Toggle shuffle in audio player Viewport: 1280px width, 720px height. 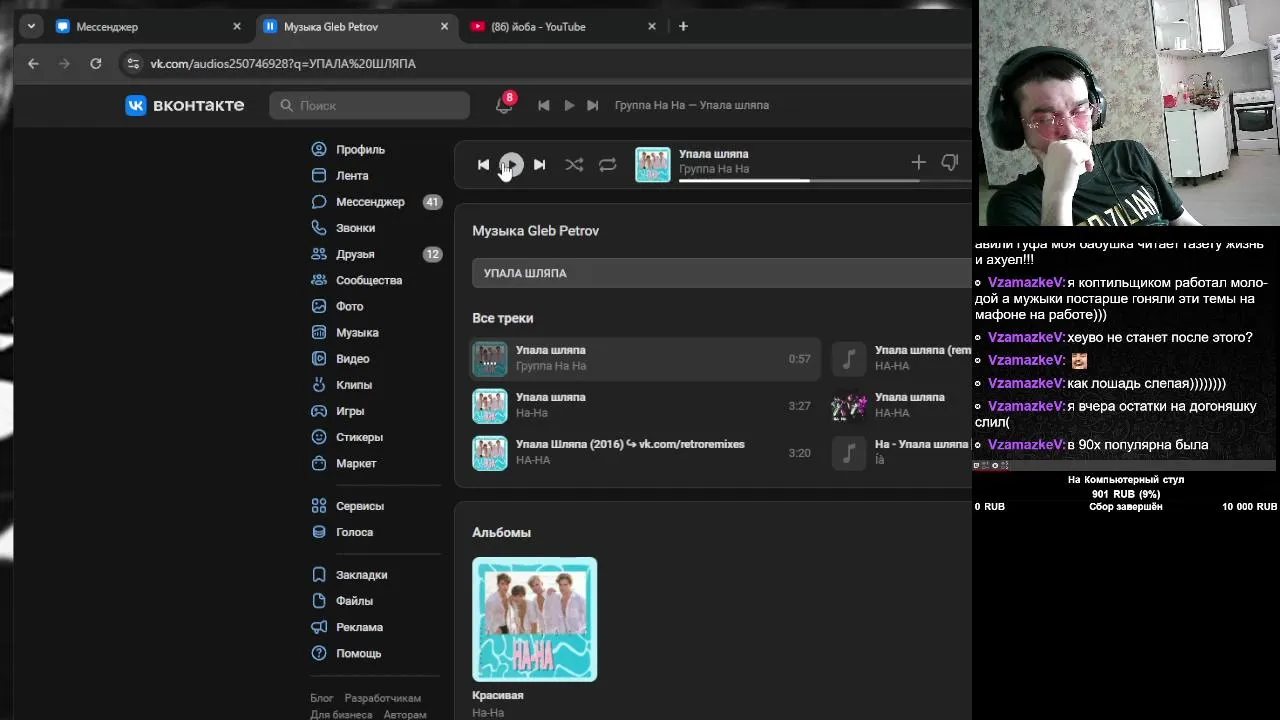click(574, 165)
